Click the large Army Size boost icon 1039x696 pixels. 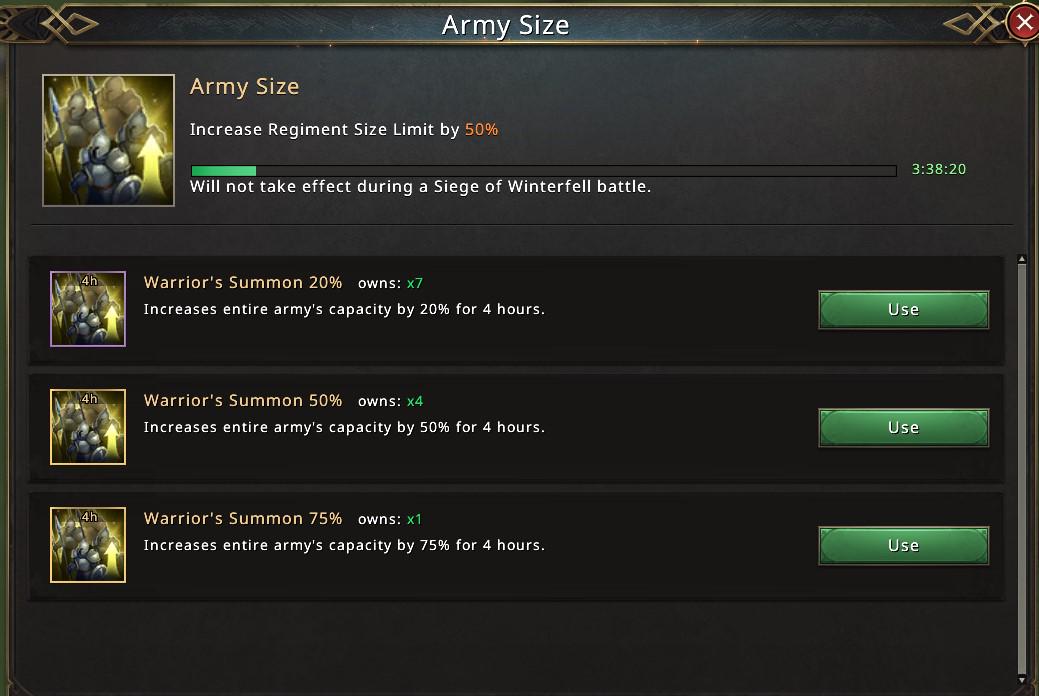point(108,140)
